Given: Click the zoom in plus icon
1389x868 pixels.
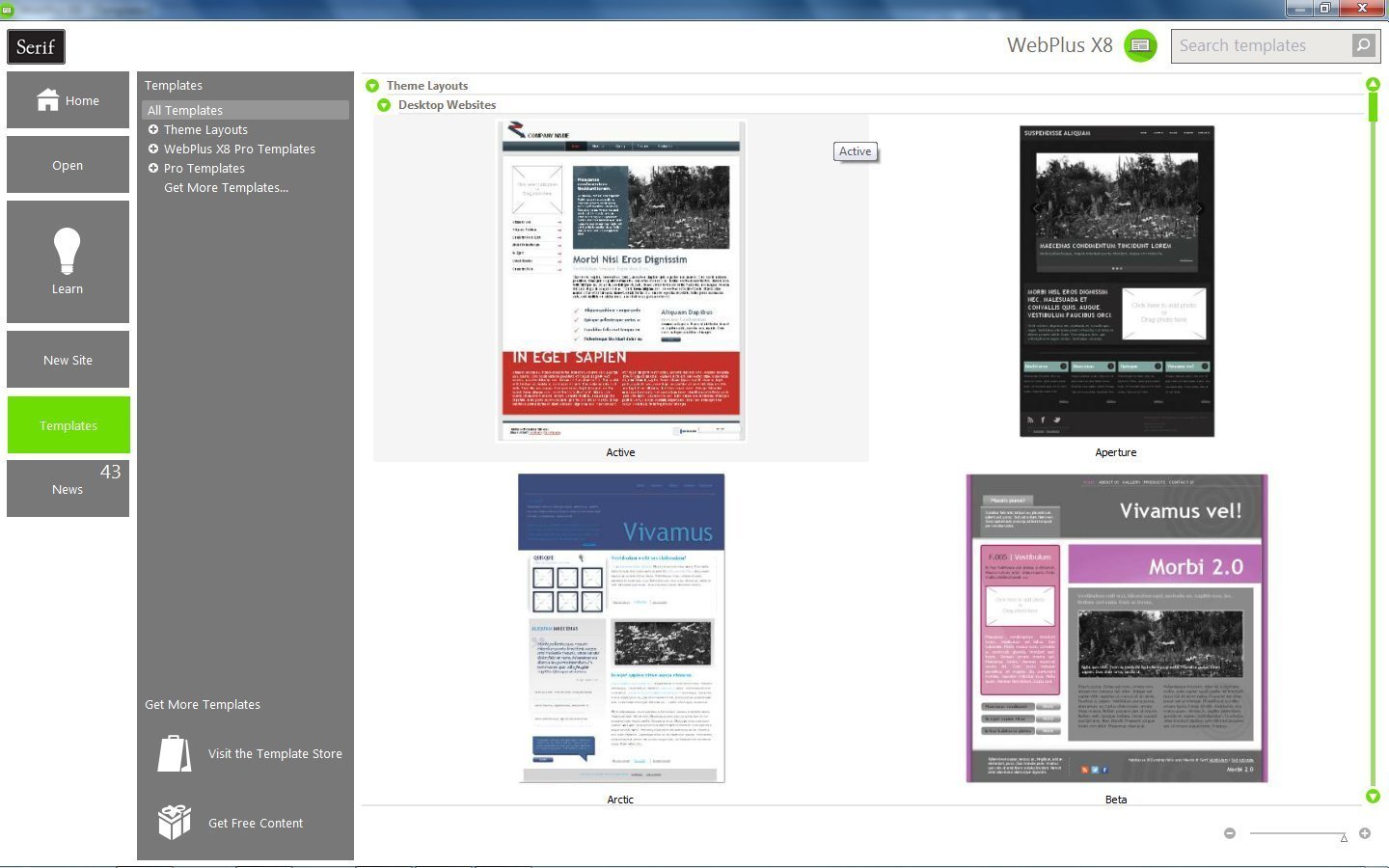Looking at the screenshot, I should pyautogui.click(x=1365, y=833).
